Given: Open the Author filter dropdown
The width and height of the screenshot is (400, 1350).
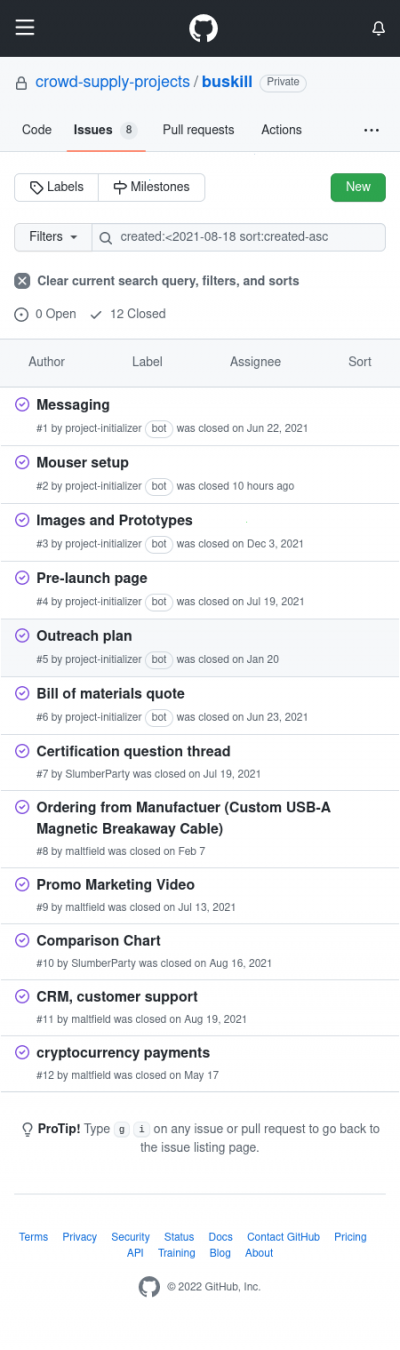Looking at the screenshot, I should [x=47, y=362].
